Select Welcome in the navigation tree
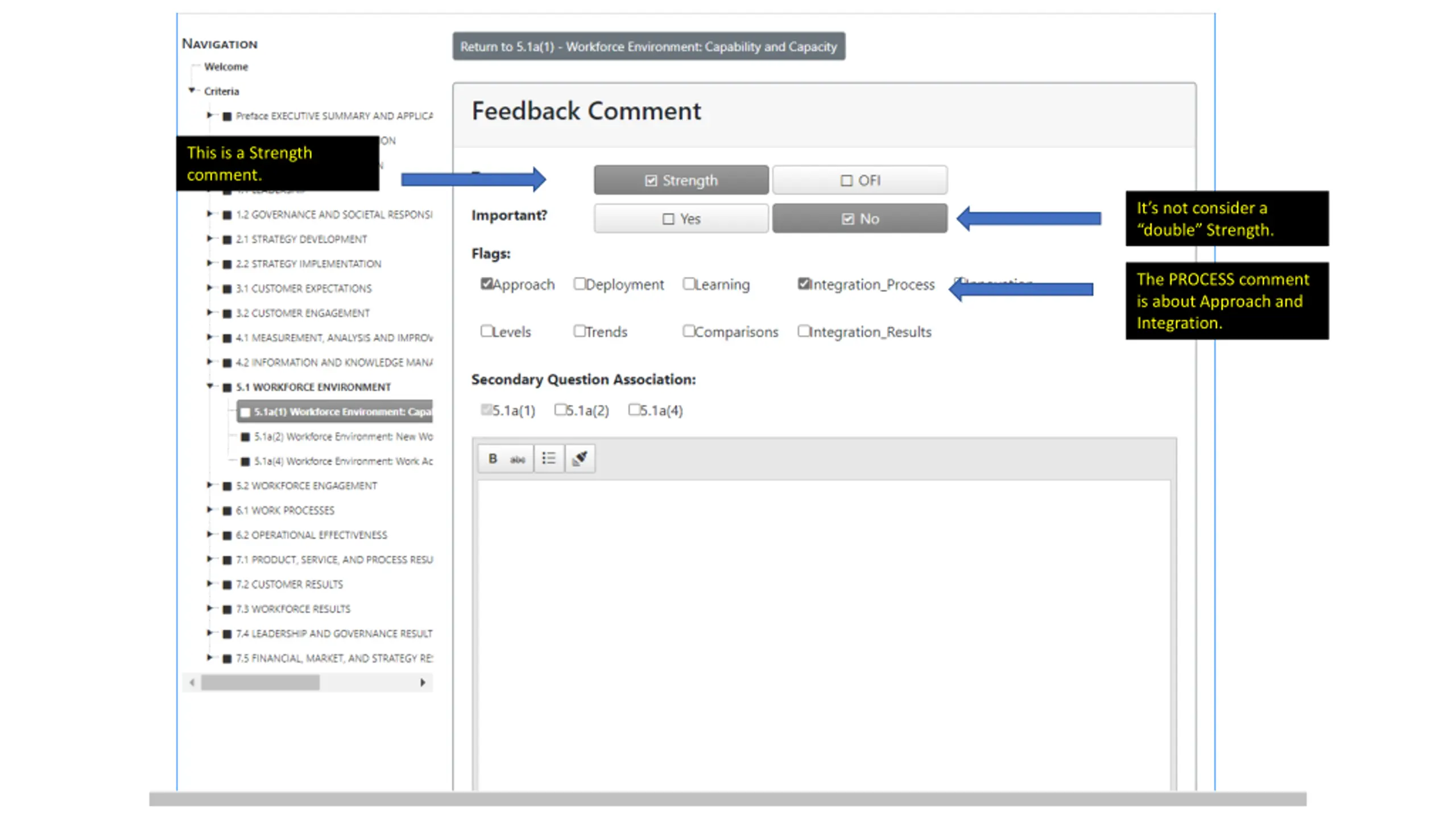1456x819 pixels. (x=226, y=67)
